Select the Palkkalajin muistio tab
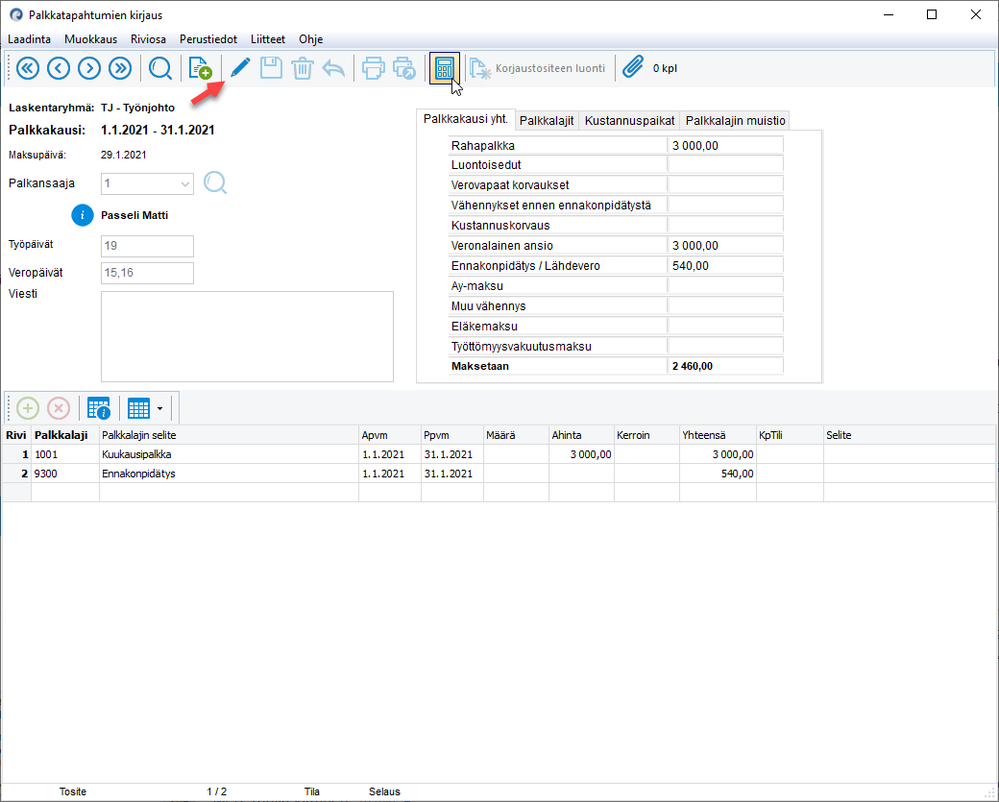This screenshot has height=802, width=999. (x=736, y=121)
